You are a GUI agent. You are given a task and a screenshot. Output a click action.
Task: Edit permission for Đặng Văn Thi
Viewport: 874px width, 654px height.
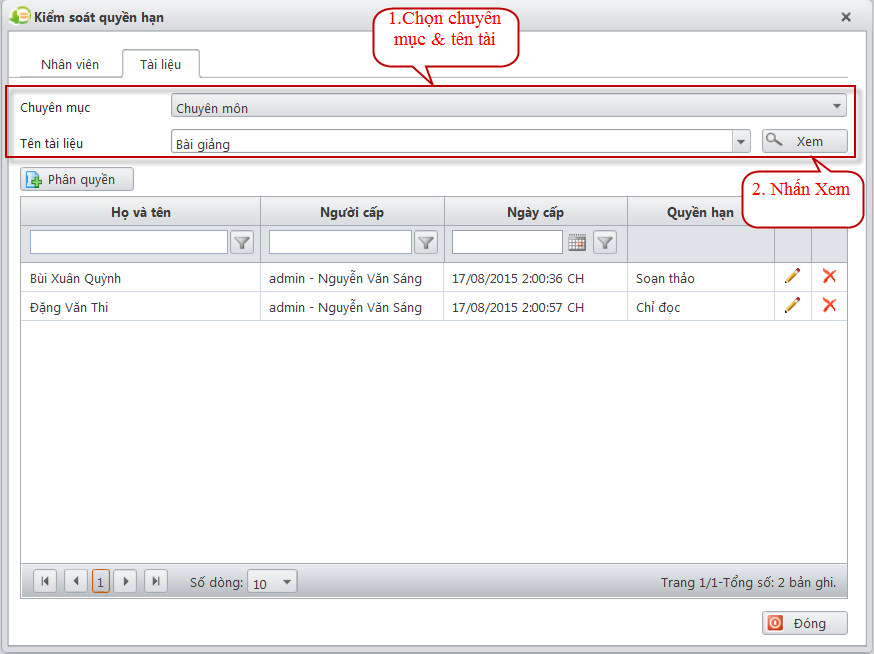(792, 305)
